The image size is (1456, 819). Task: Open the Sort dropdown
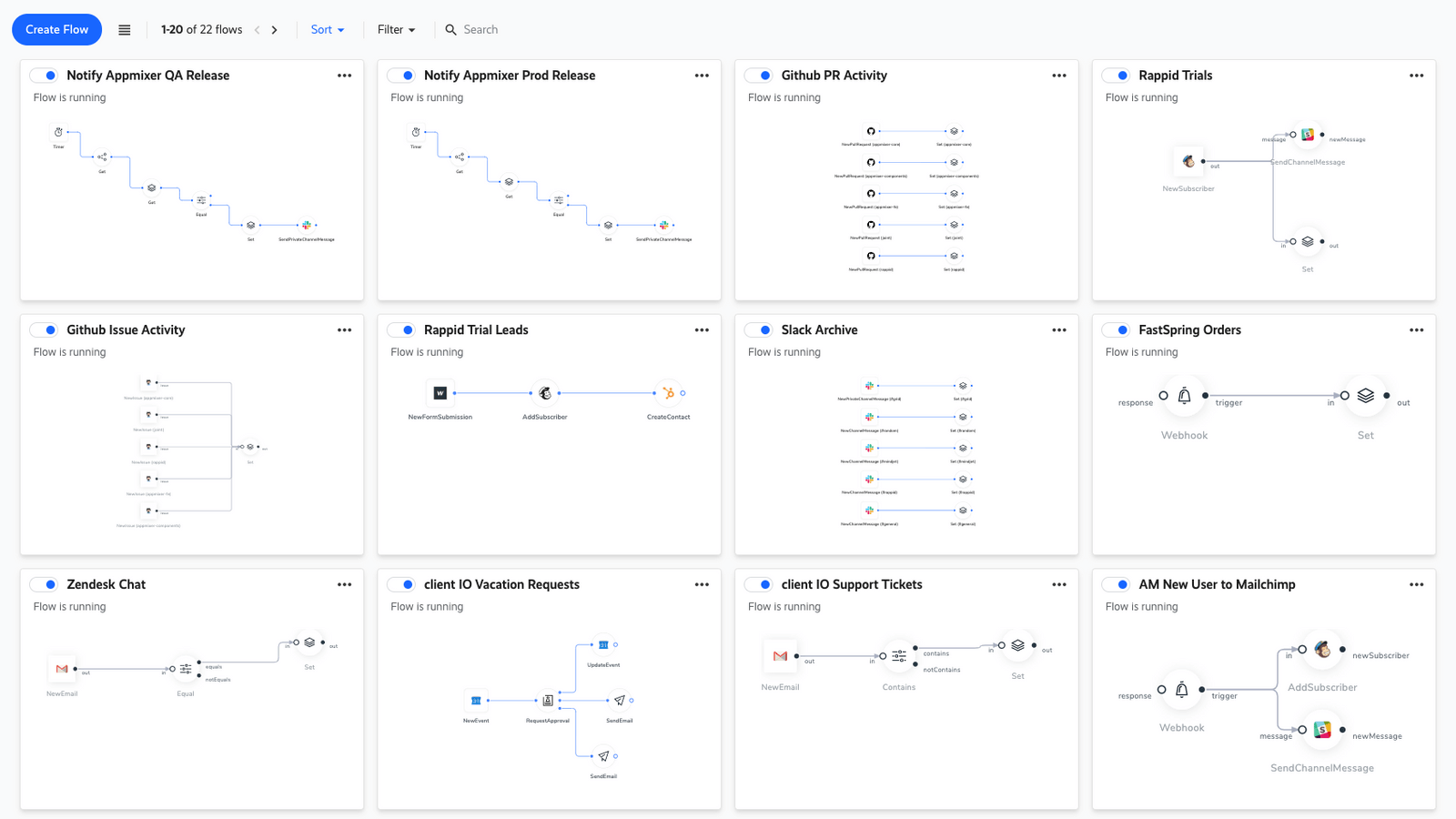[x=327, y=29]
